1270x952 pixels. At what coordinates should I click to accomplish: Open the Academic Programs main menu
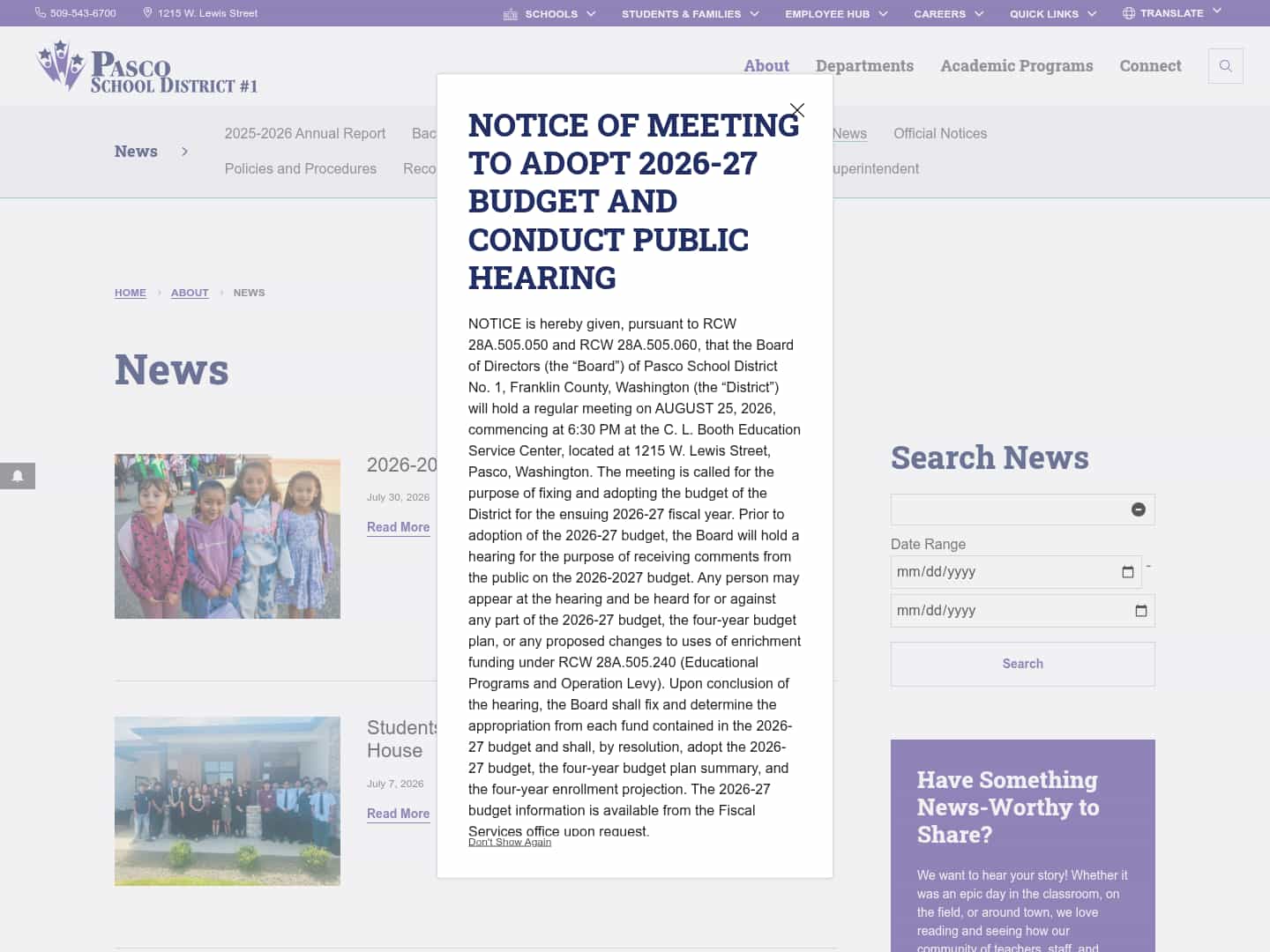coord(1016,66)
